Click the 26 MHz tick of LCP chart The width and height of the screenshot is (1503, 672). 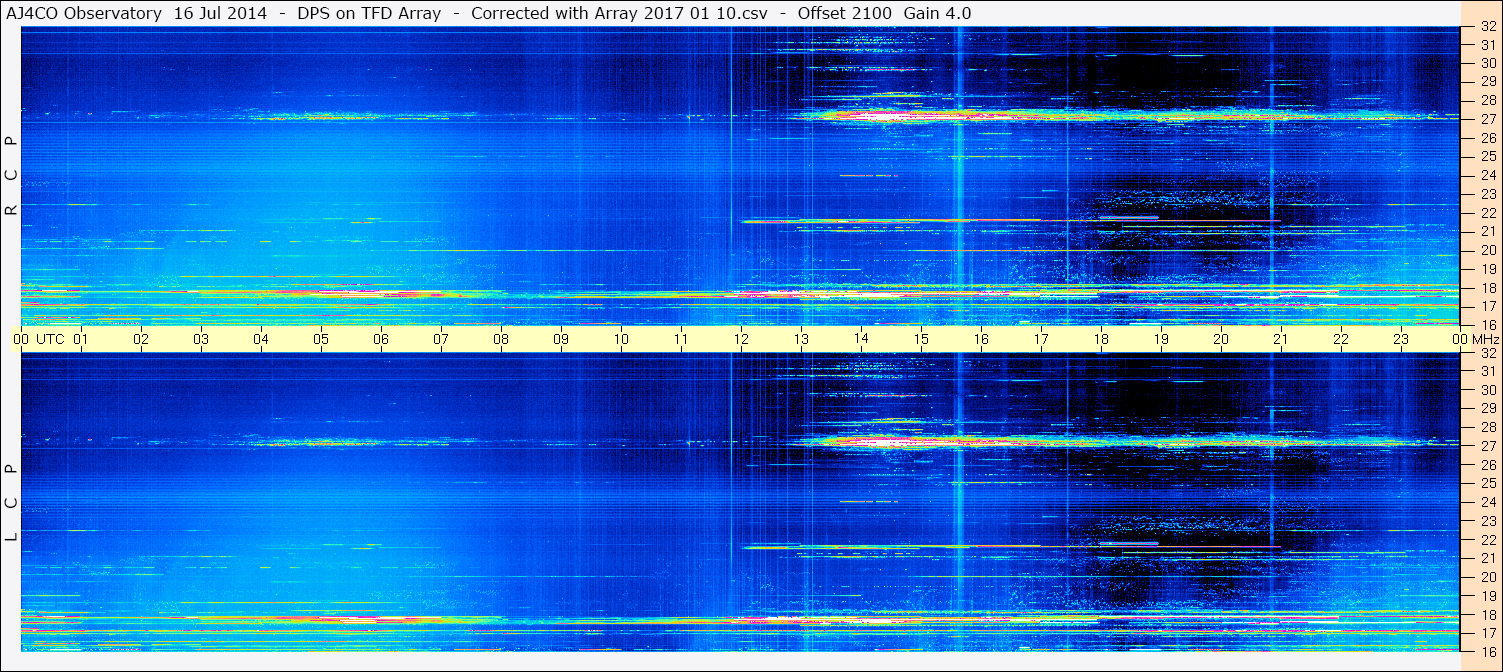pos(1488,465)
